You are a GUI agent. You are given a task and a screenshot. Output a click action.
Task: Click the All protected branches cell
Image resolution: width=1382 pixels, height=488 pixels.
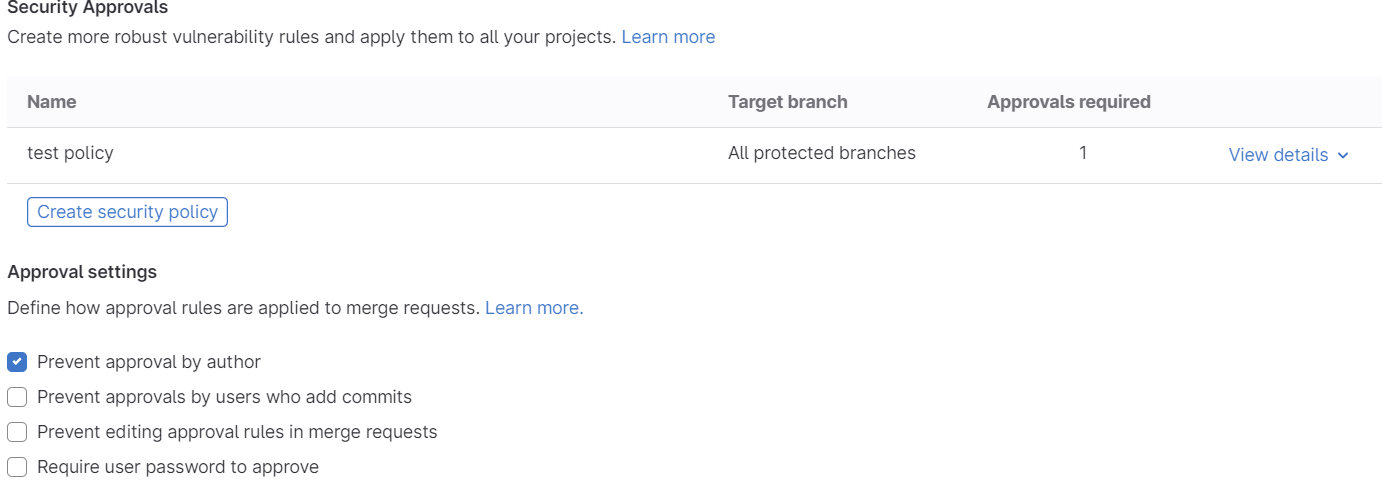coord(822,153)
